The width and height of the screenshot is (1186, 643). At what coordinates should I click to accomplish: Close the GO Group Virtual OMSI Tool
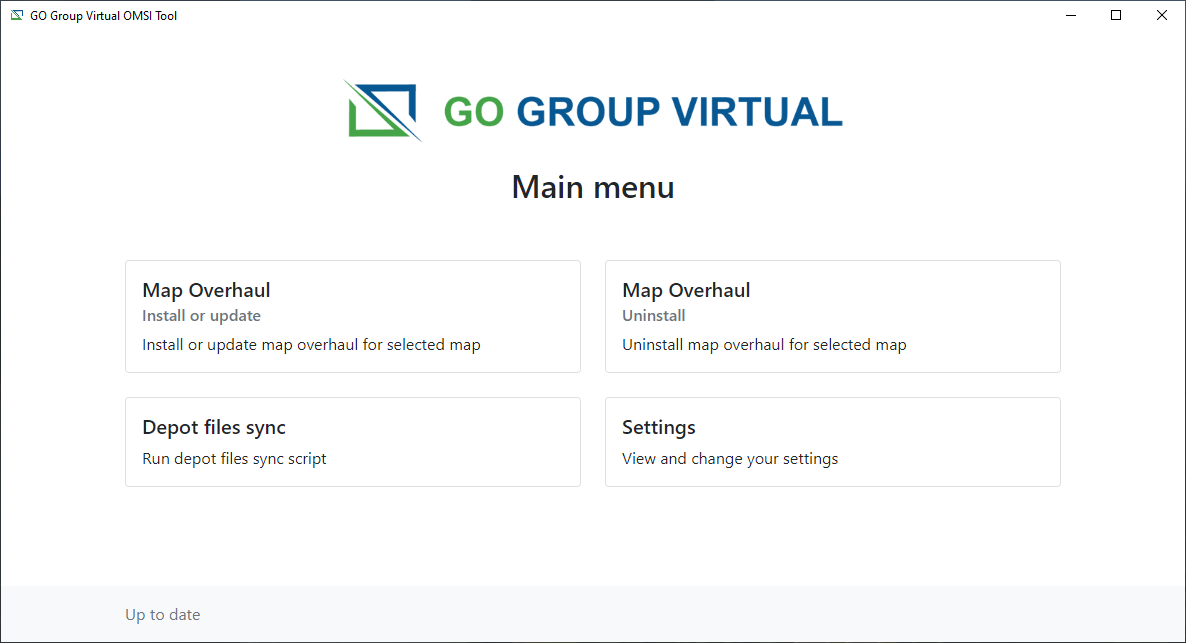coord(1162,15)
